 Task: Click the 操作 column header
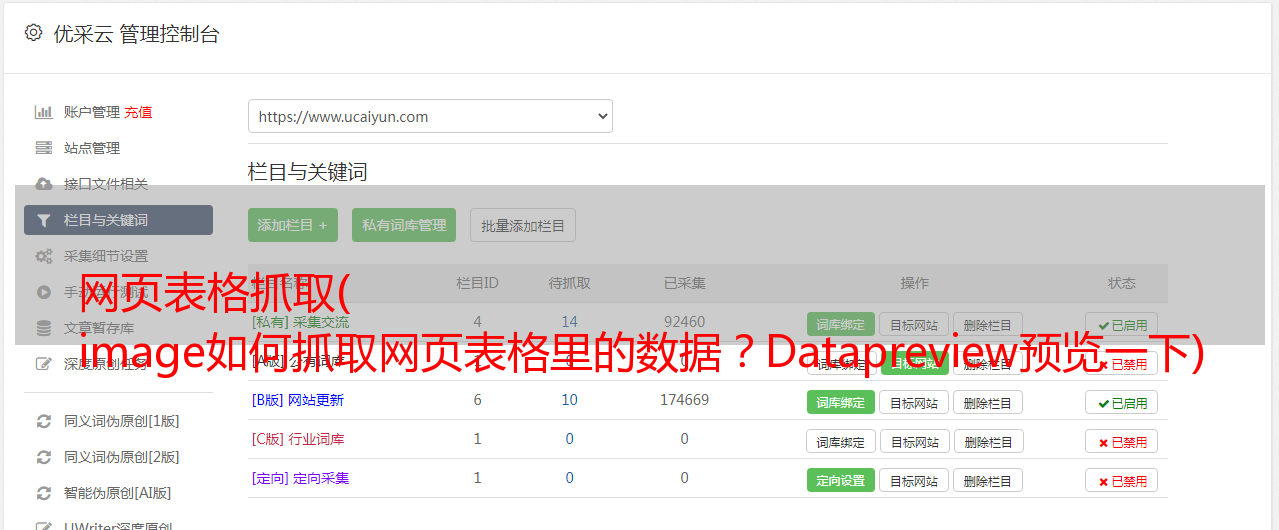(914, 283)
